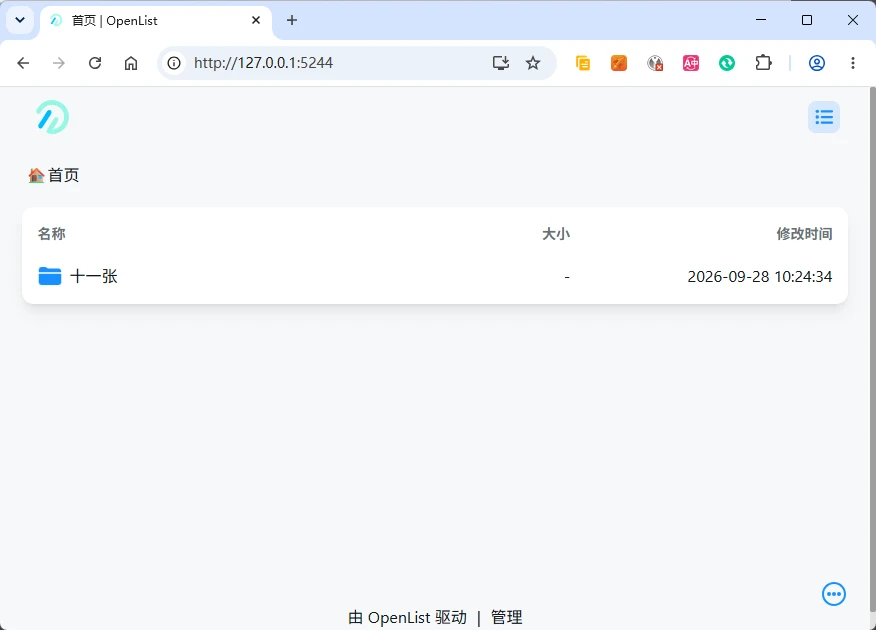This screenshot has height=630, width=876.
Task: Click the modified time 2026-09-28 10:24:34
Action: [x=759, y=276]
